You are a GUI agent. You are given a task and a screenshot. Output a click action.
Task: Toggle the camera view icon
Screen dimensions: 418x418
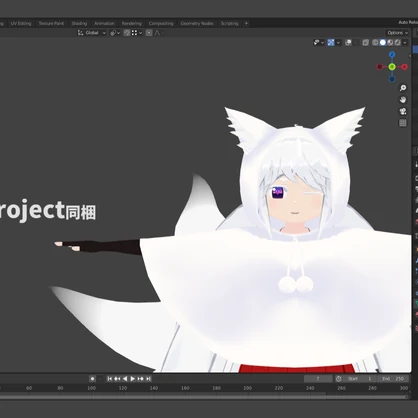click(403, 111)
